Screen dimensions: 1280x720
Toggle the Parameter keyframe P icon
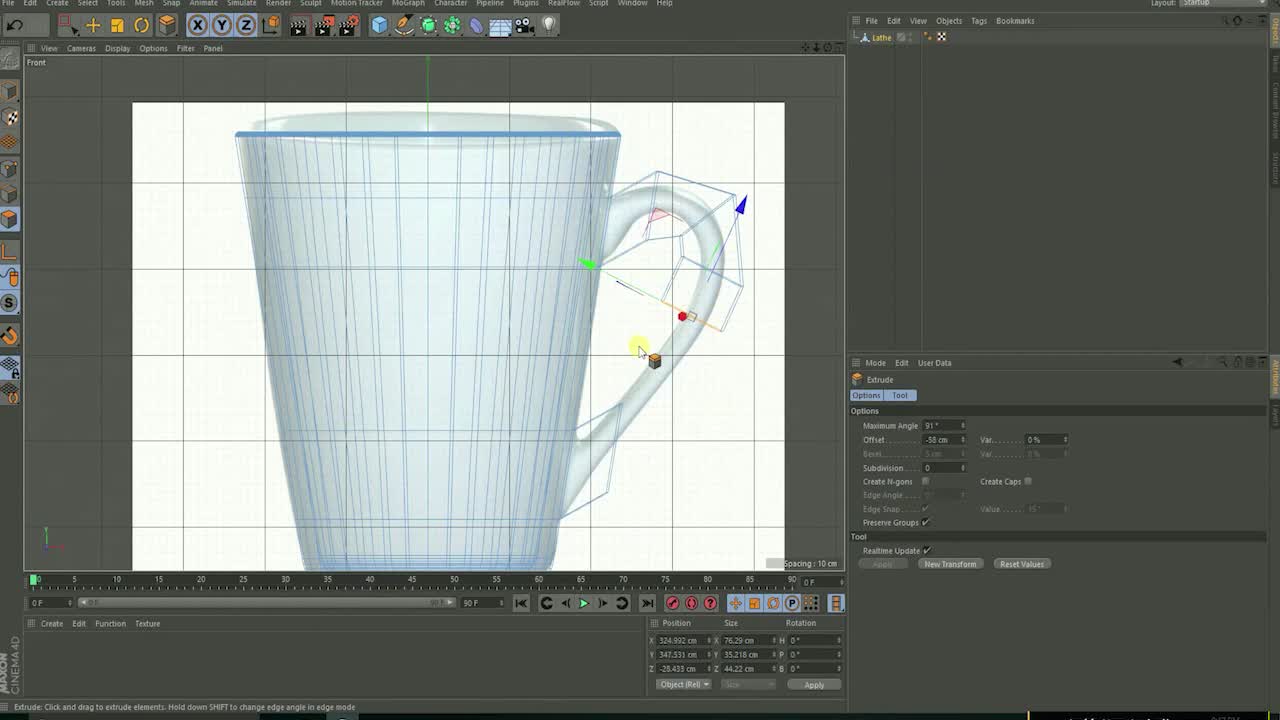click(x=791, y=603)
